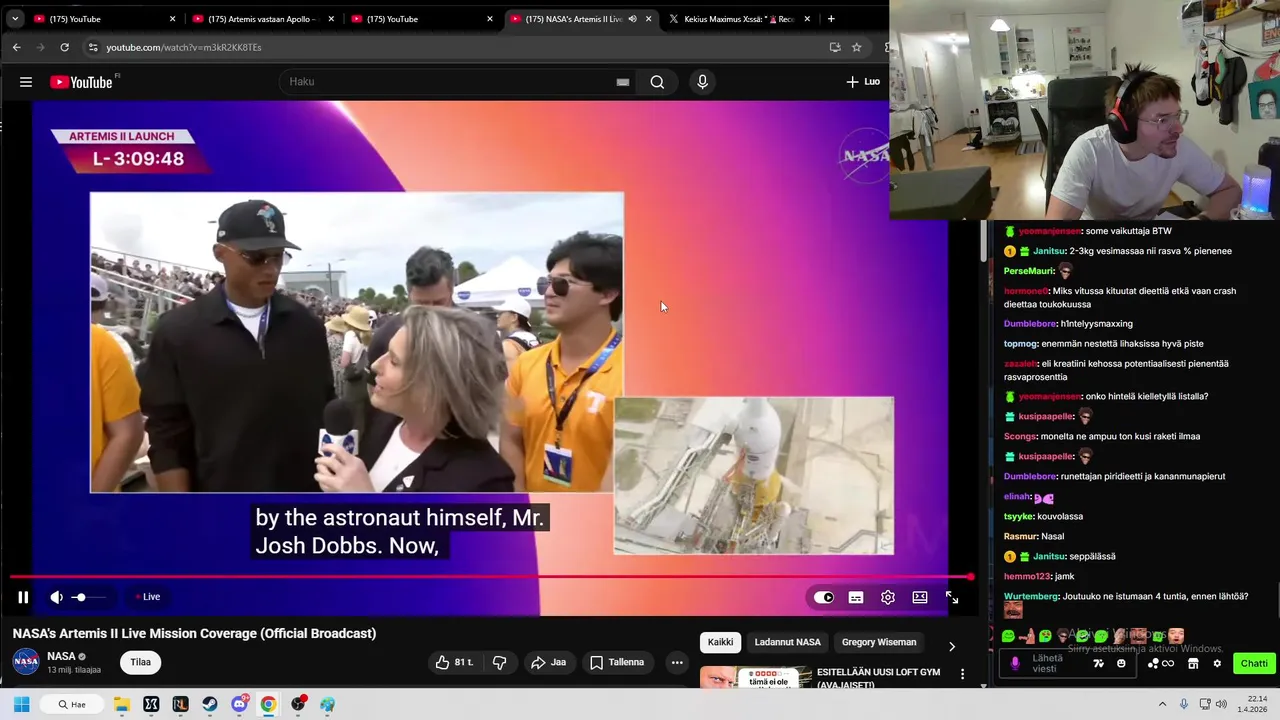Screen dimensions: 1280x720
Task: Dislike the video with thumbs down
Action: 500,662
